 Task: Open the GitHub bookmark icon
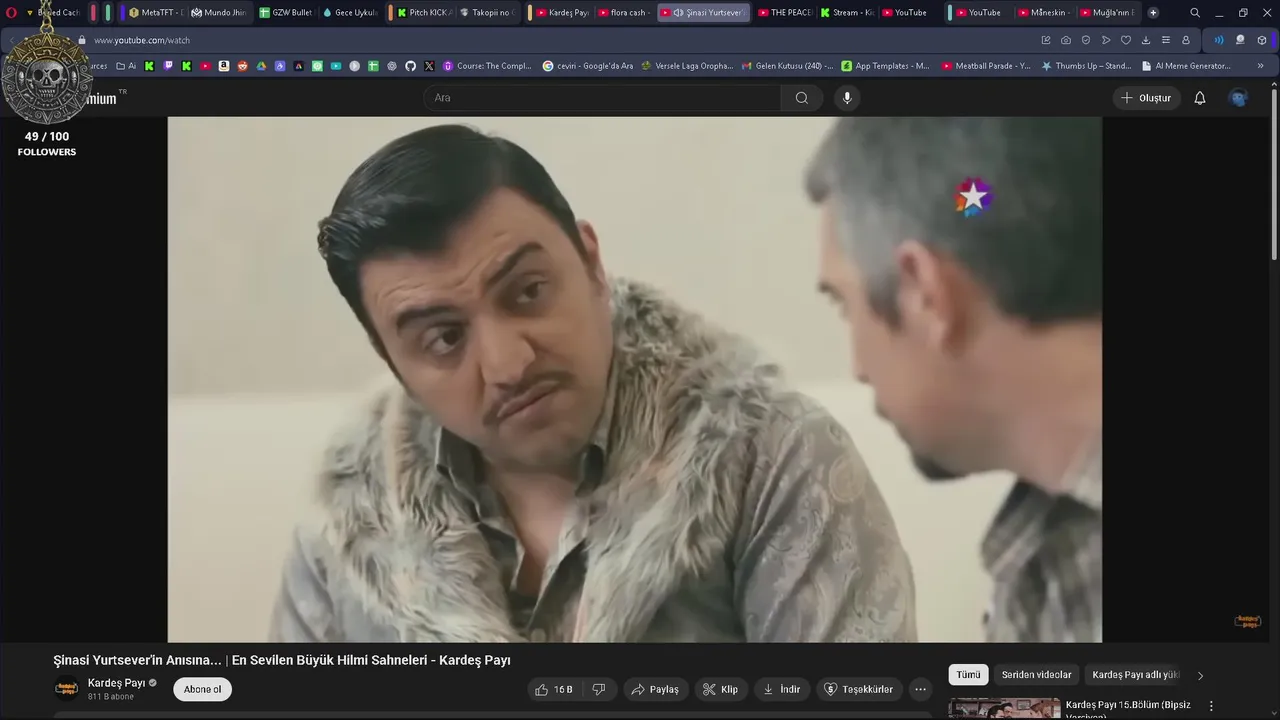tap(410, 66)
